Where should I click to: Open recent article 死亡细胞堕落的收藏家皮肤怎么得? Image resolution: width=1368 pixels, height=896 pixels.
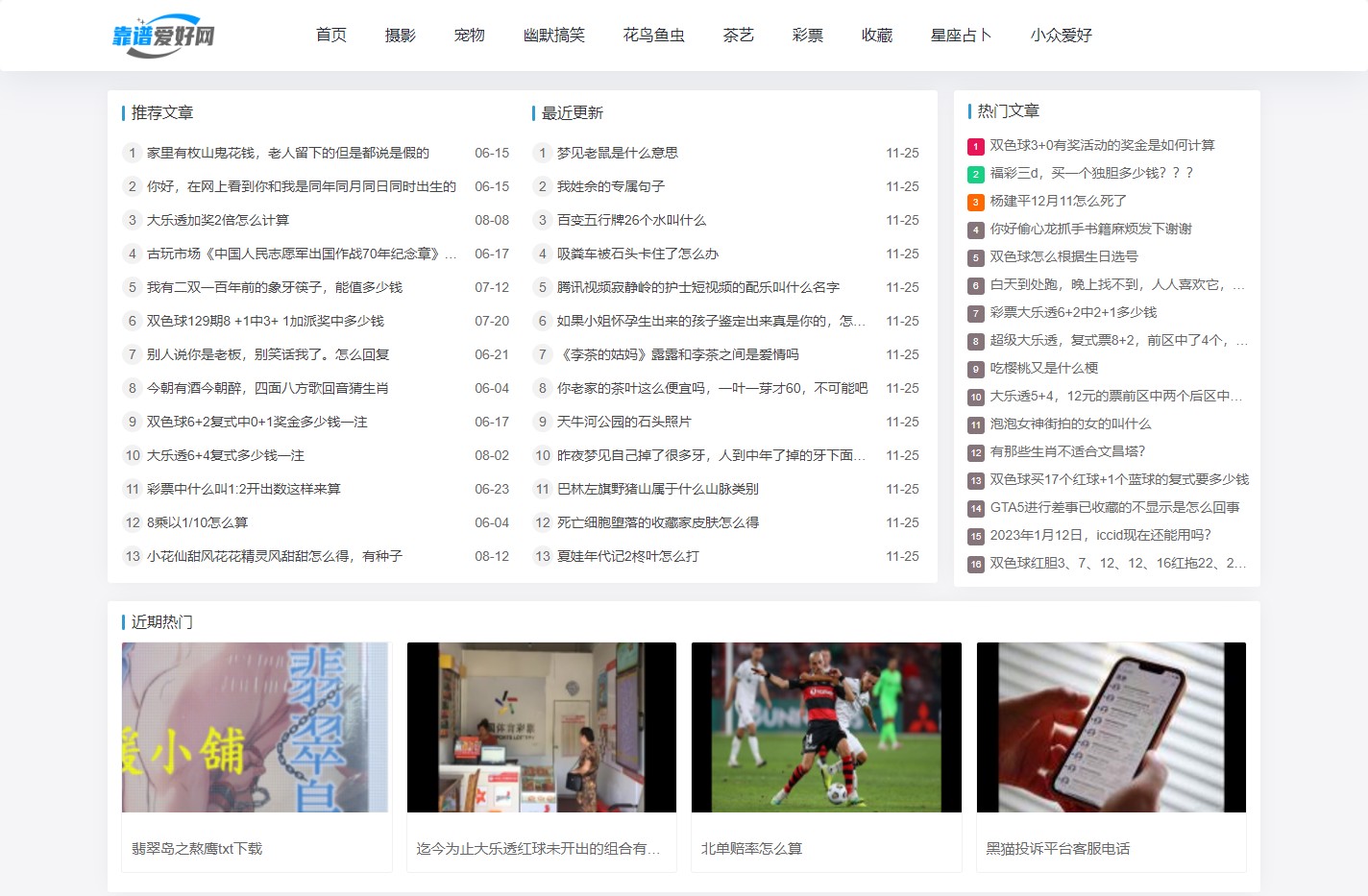pos(658,522)
